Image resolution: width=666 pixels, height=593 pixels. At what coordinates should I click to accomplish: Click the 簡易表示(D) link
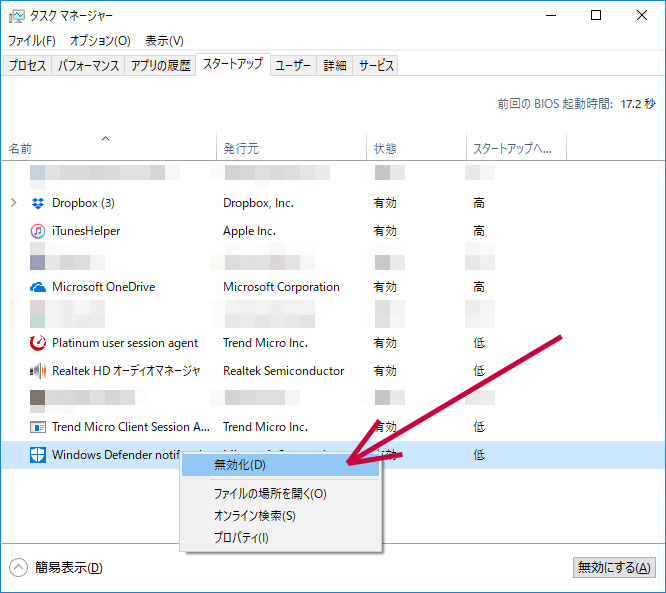tap(68, 568)
